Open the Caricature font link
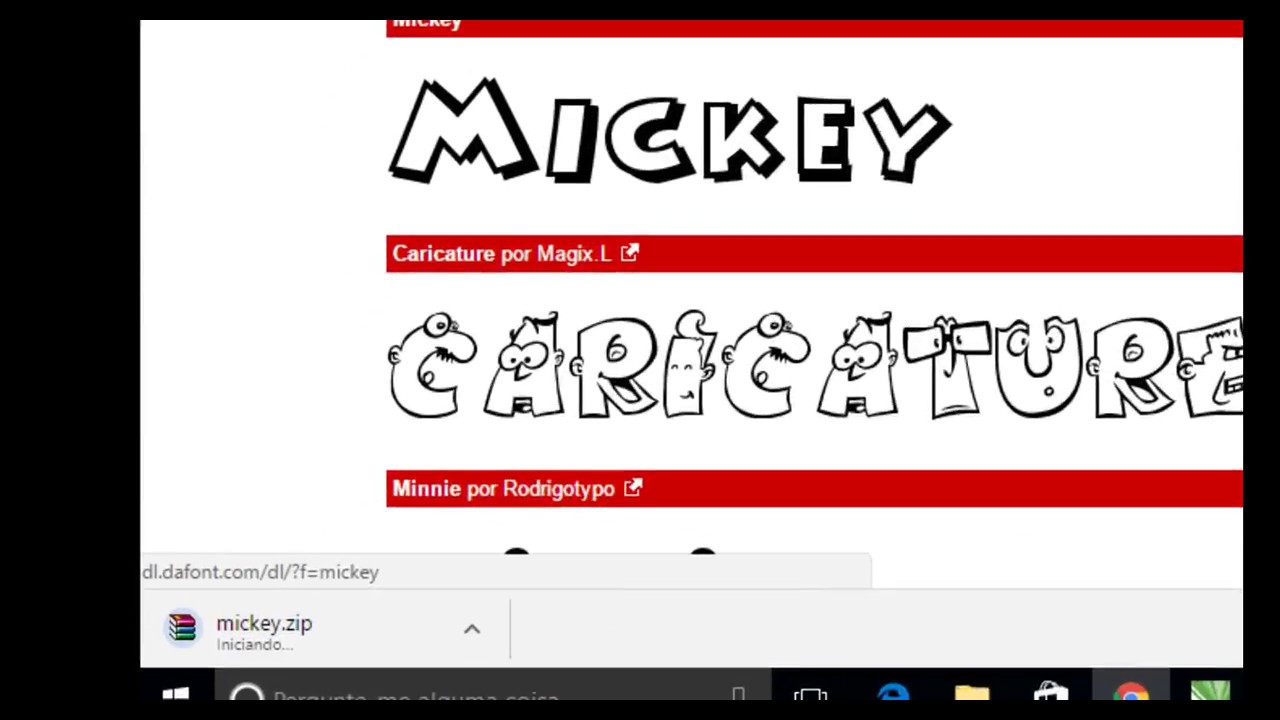Viewport: 1280px width, 720px height. point(444,254)
